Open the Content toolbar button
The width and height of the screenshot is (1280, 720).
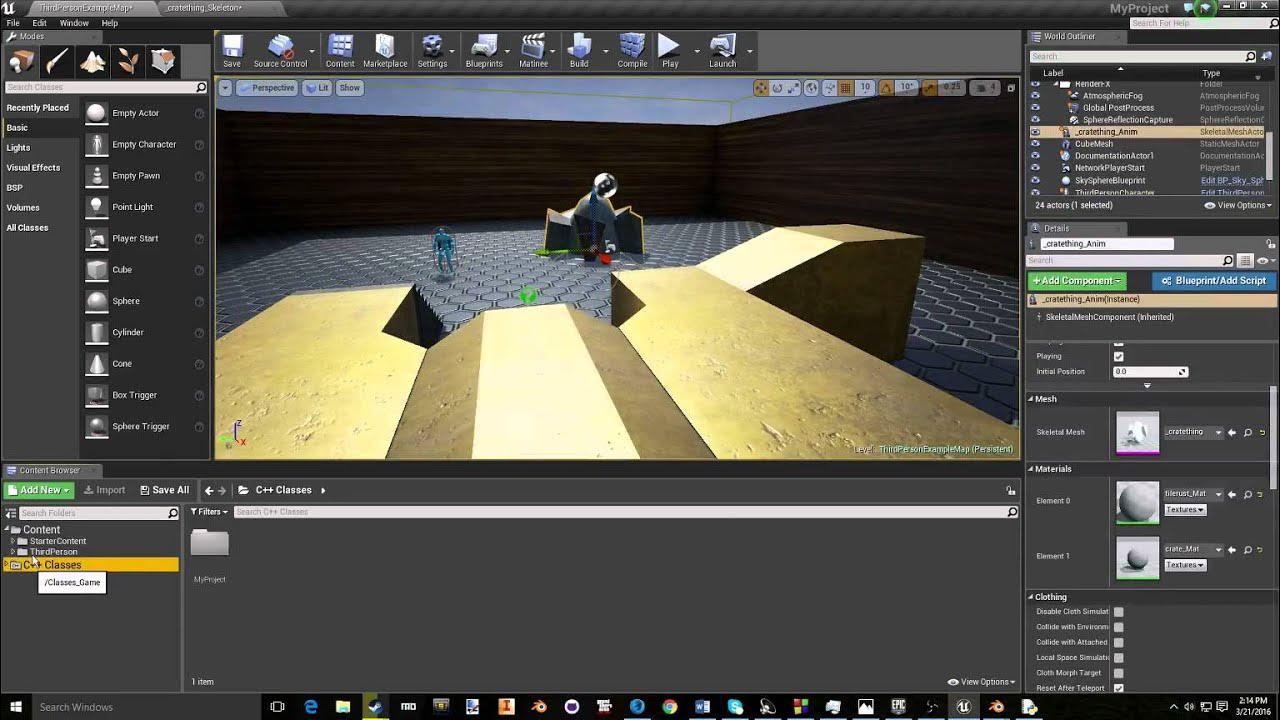(340, 50)
